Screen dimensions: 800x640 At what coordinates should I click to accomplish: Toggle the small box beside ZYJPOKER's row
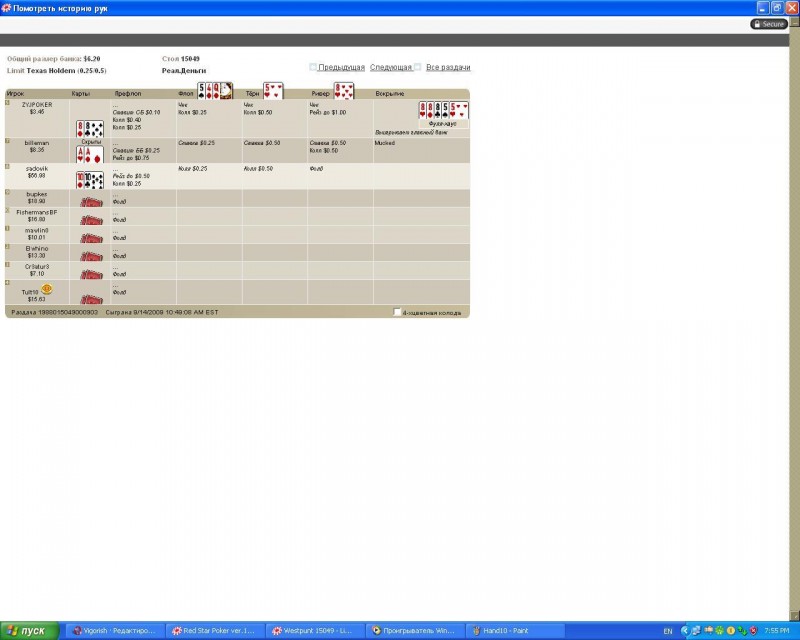point(8,103)
